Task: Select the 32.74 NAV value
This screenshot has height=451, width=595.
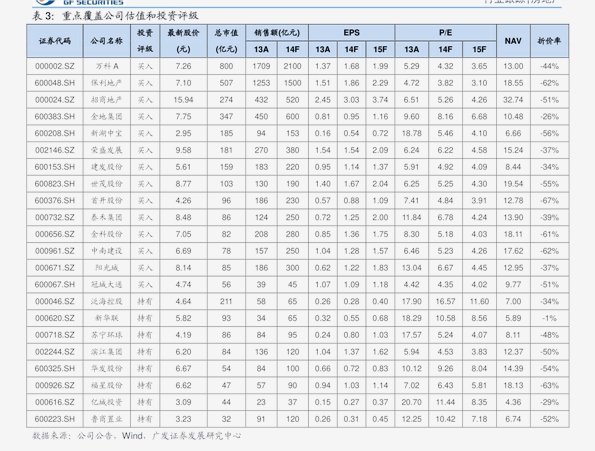Action: pos(513,100)
